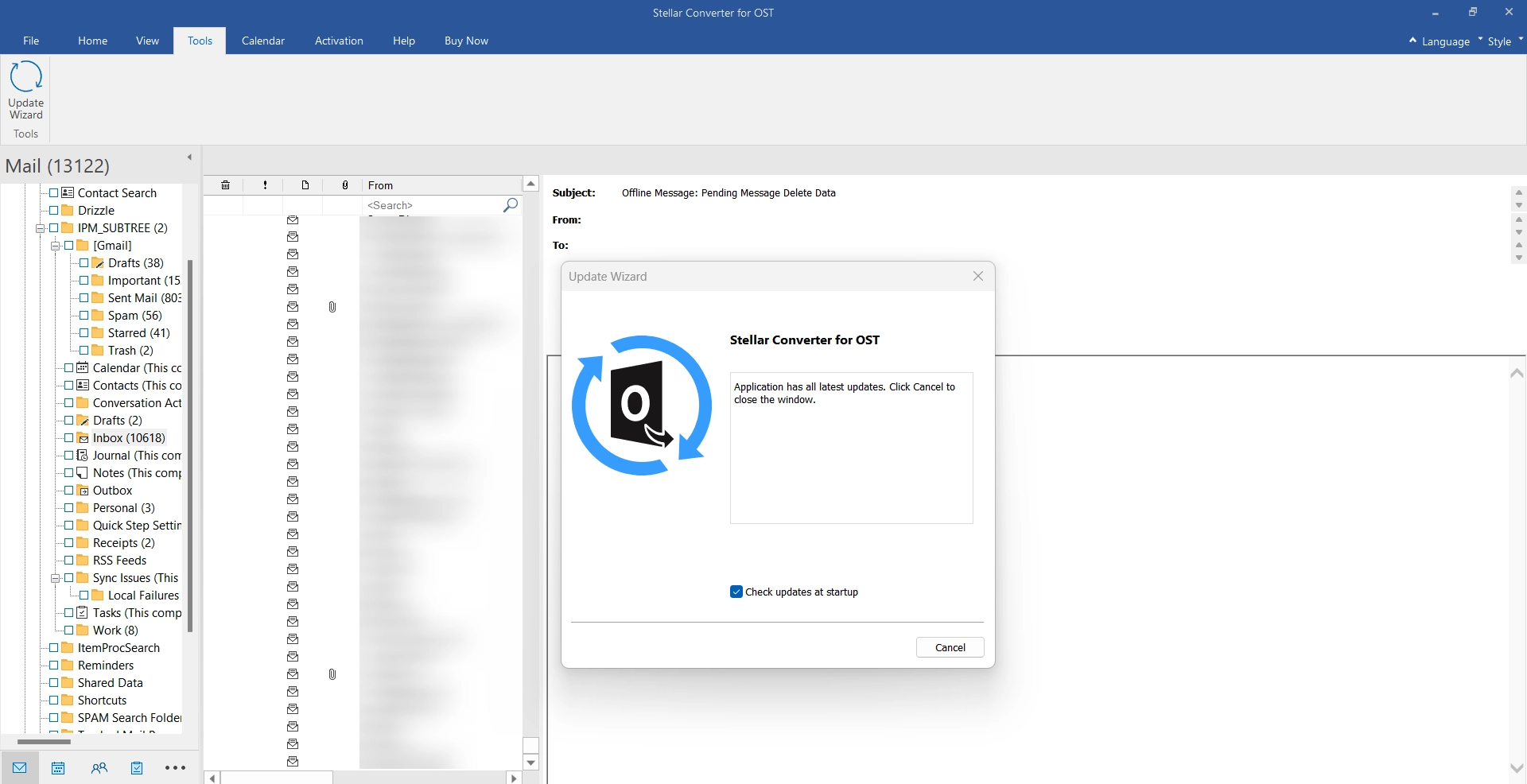
Task: Sort messages by From column
Action: coord(441,185)
